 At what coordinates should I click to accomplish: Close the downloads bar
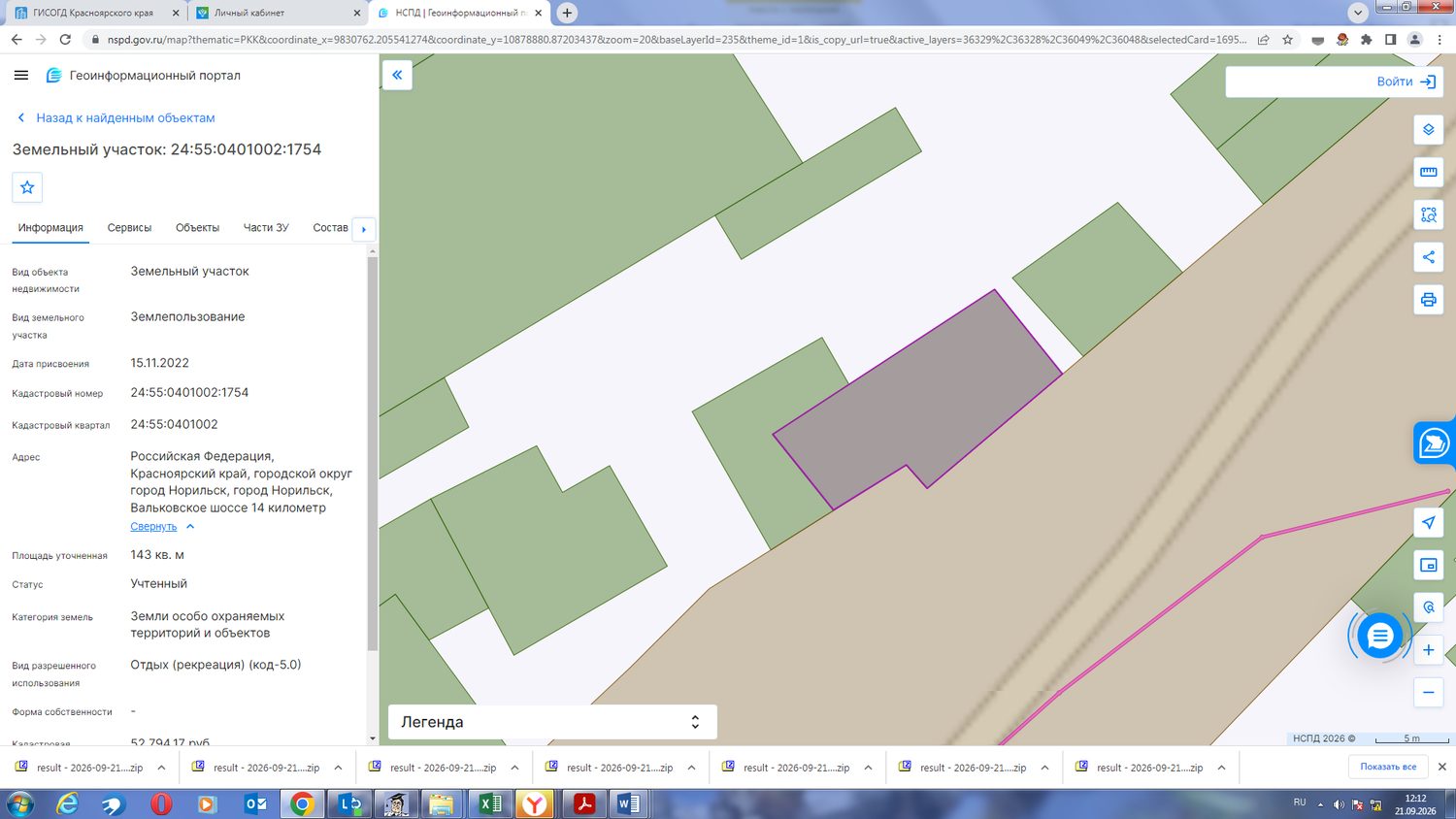coord(1441,767)
